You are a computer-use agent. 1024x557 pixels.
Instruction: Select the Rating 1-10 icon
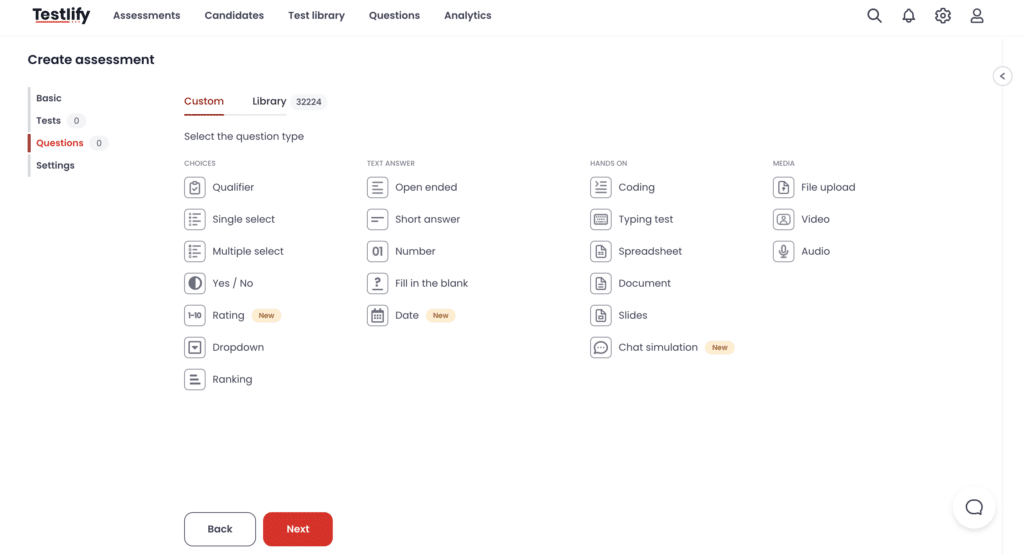point(195,315)
